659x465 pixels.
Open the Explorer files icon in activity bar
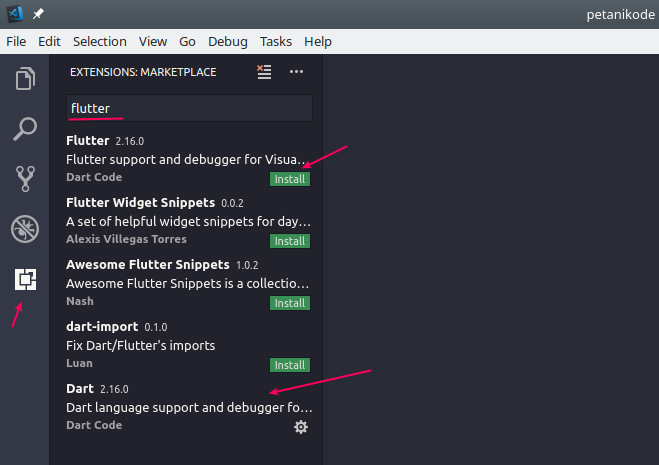click(25, 79)
